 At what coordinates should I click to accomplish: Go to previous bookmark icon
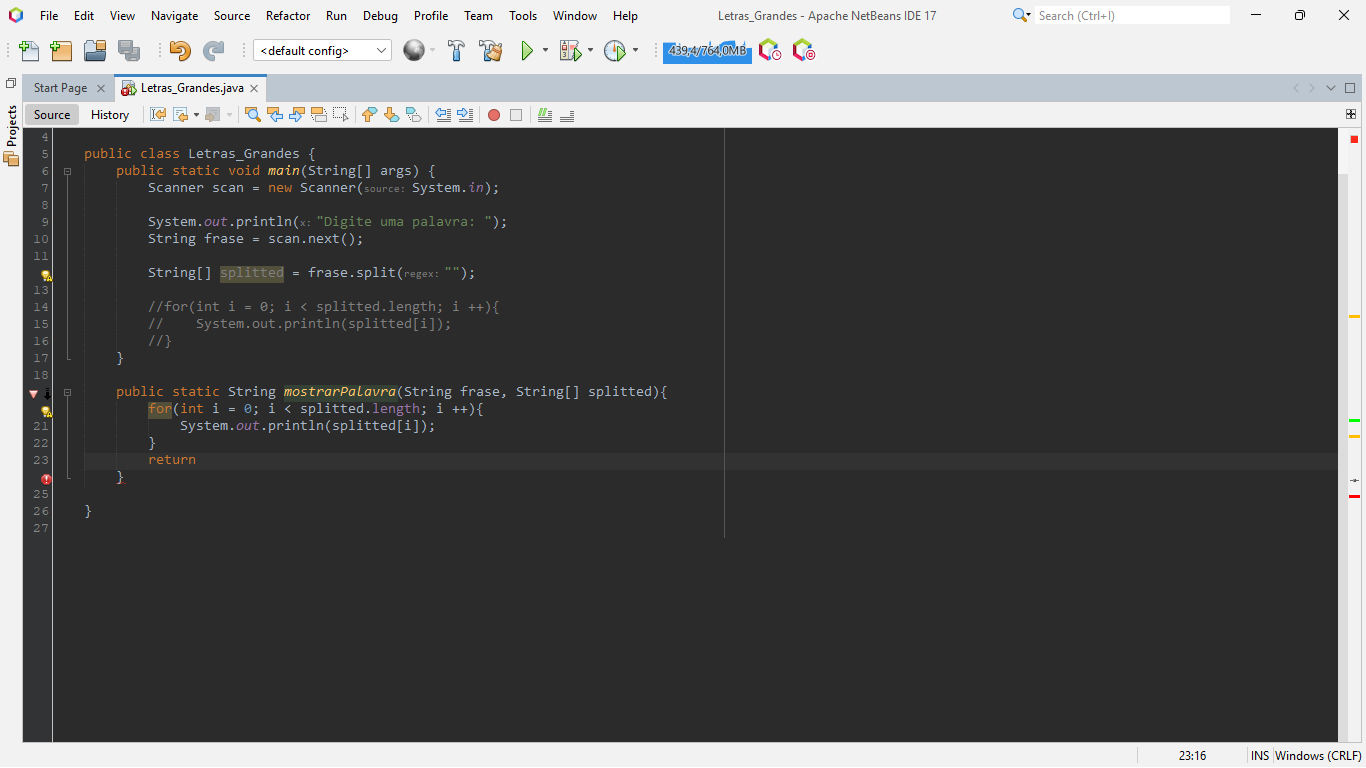(x=369, y=115)
